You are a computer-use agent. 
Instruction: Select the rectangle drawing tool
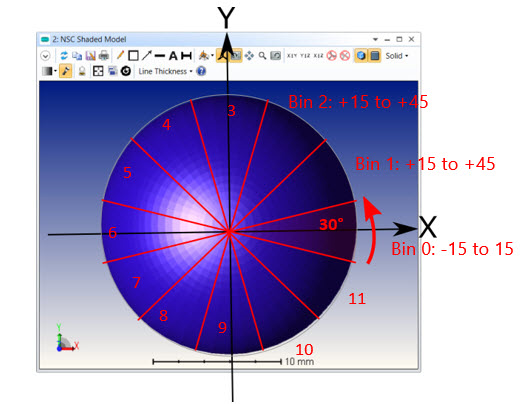pos(133,55)
